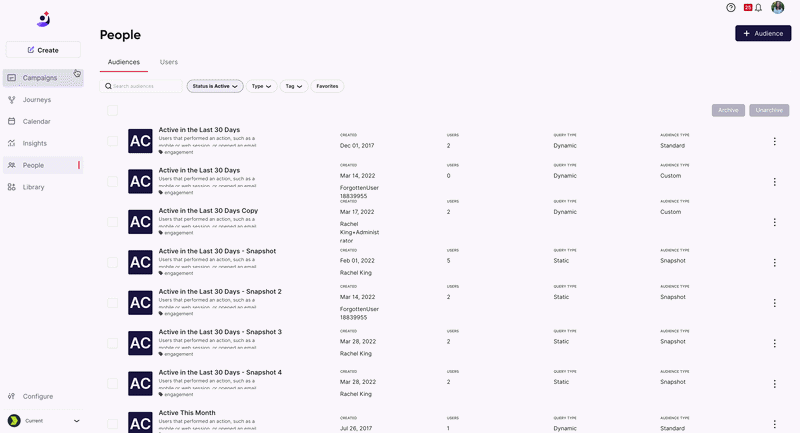Click the Calendar sidebar icon
This screenshot has width=800, height=433.
click(12, 121)
